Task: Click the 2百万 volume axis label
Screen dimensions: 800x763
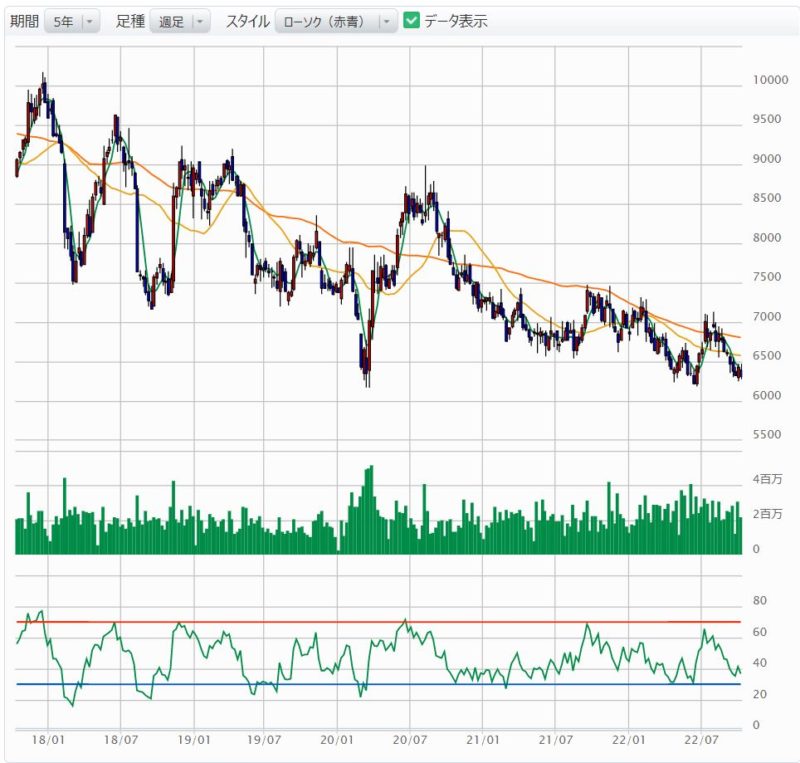Action: pyautogui.click(x=767, y=514)
